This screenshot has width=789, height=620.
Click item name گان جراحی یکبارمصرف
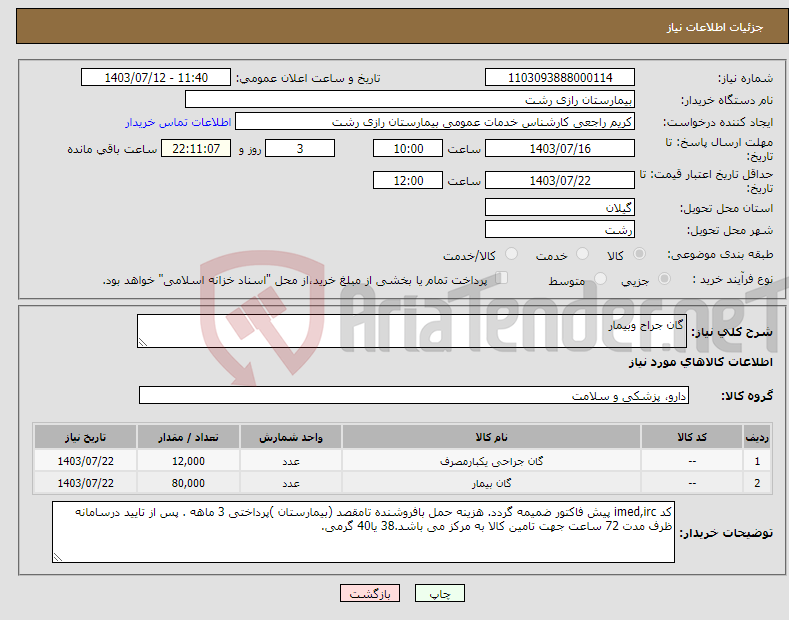pyautogui.click(x=491, y=461)
